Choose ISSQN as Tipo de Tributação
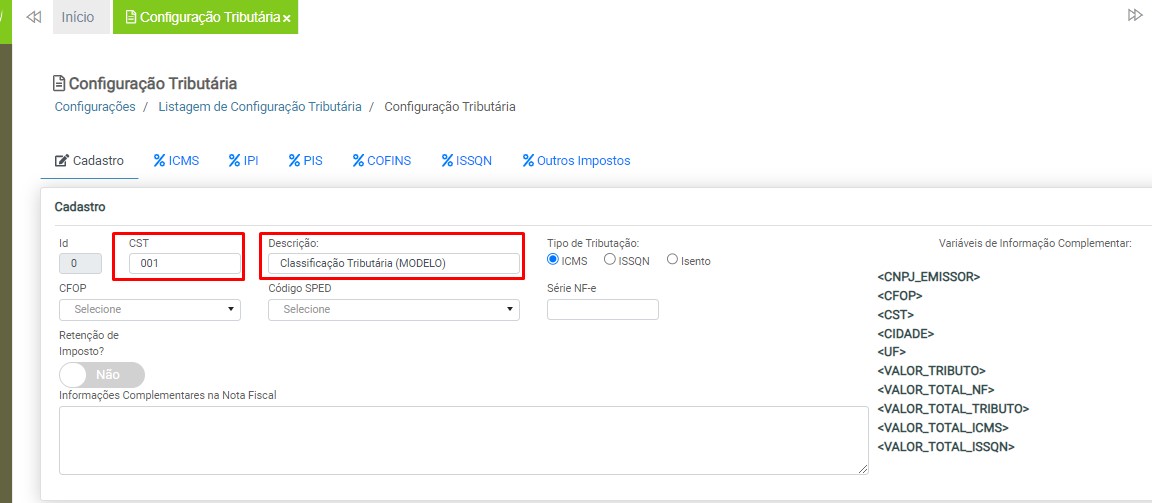This screenshot has width=1152, height=503. tap(609, 260)
